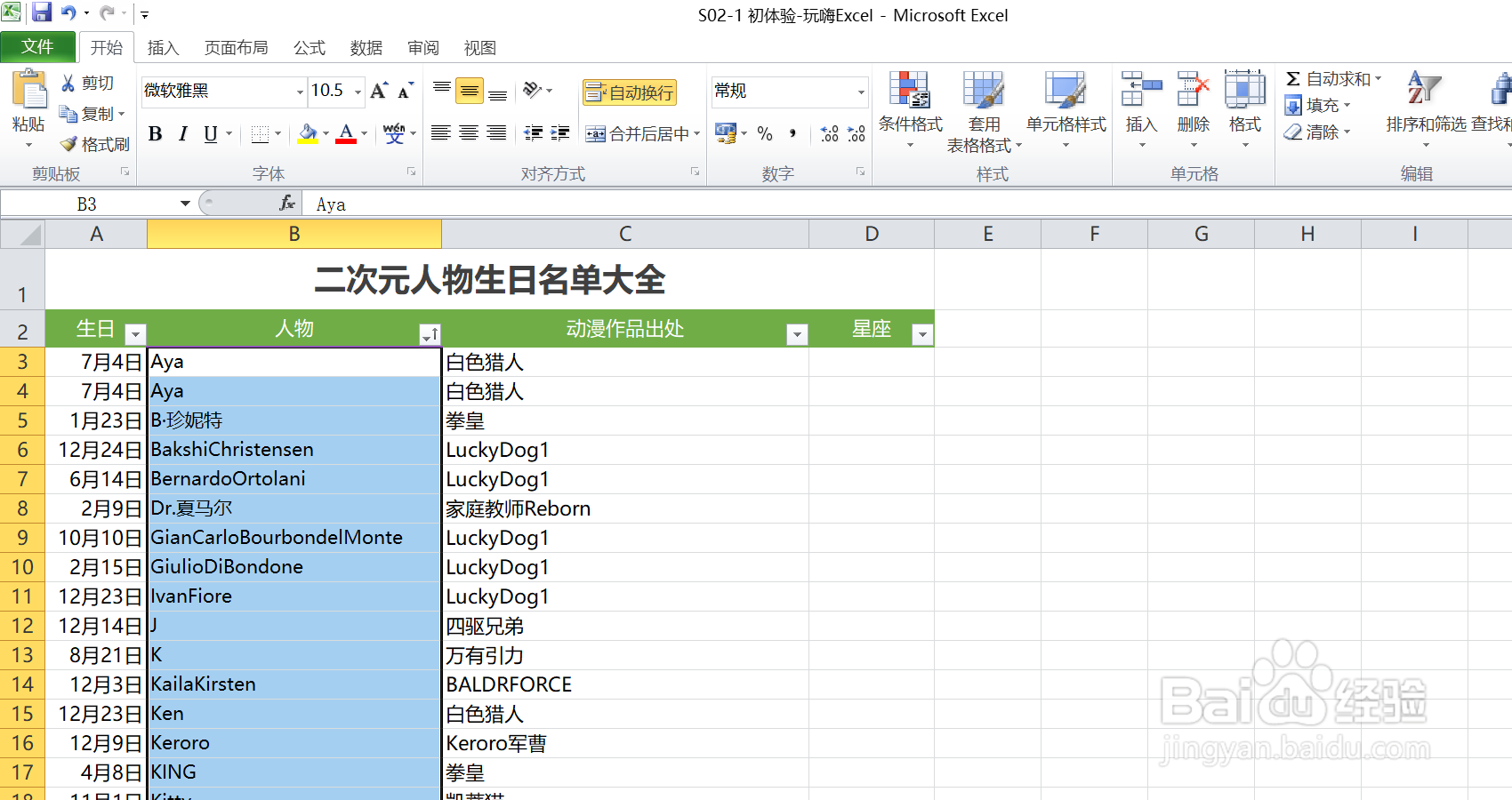Click the Undo arrow icon
The image size is (1512, 800).
[x=68, y=13]
